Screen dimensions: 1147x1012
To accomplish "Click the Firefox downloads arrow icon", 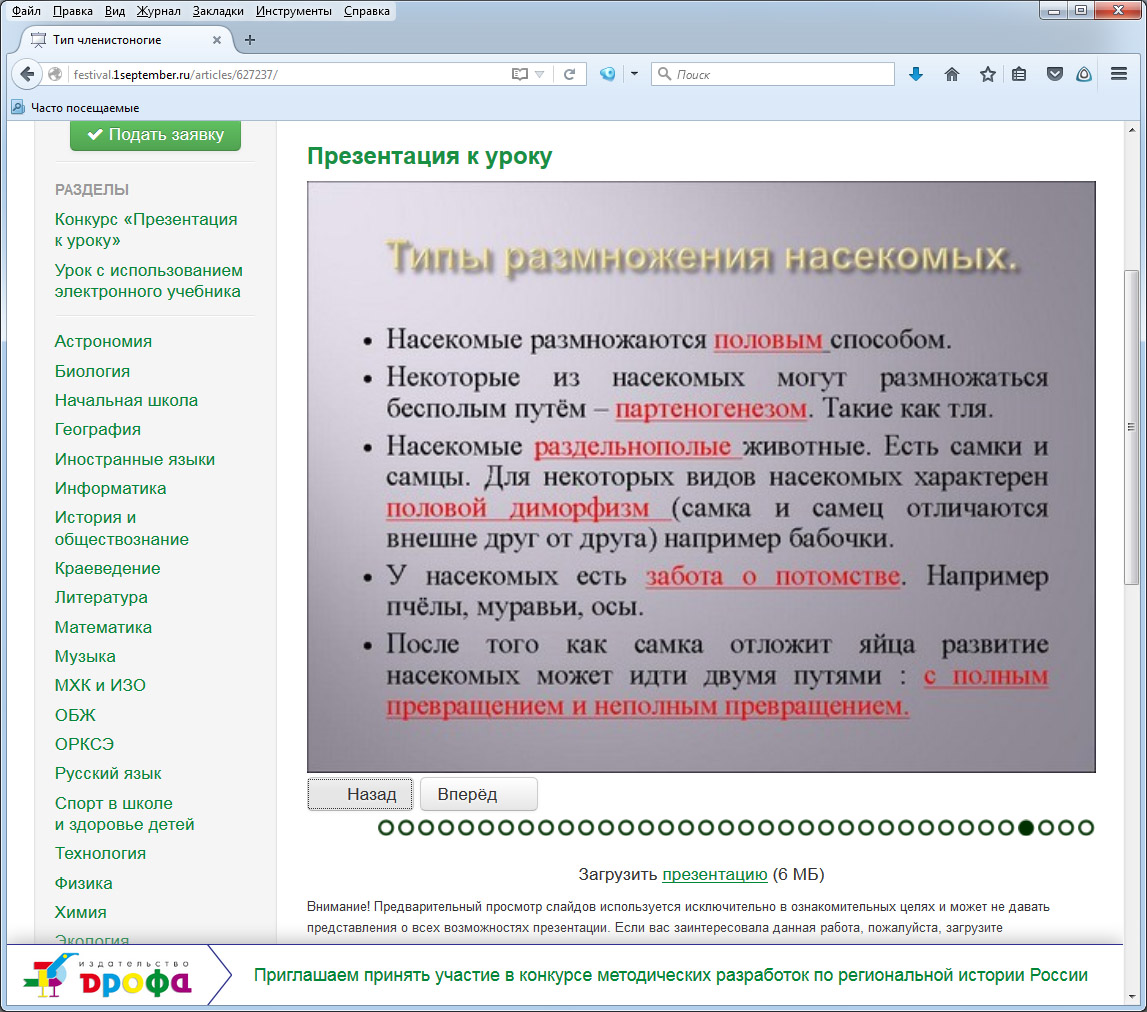I will tap(916, 74).
